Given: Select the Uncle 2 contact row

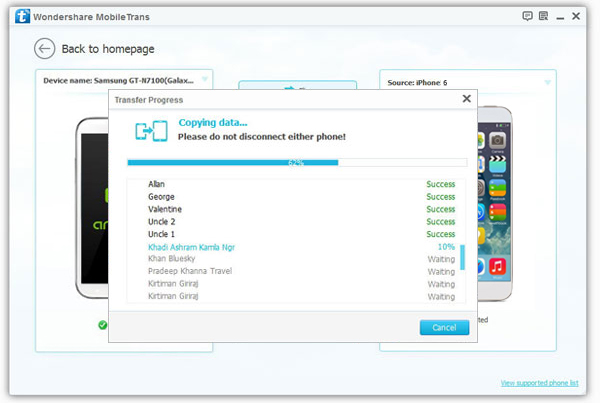Looking at the screenshot, I should coord(297,222).
